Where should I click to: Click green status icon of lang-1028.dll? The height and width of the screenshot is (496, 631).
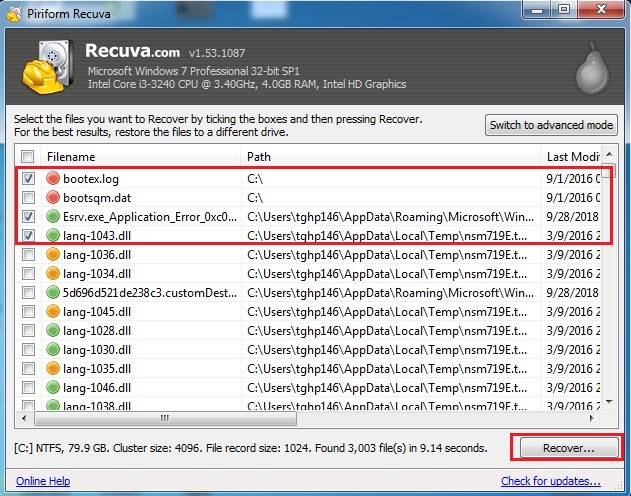pos(53,331)
